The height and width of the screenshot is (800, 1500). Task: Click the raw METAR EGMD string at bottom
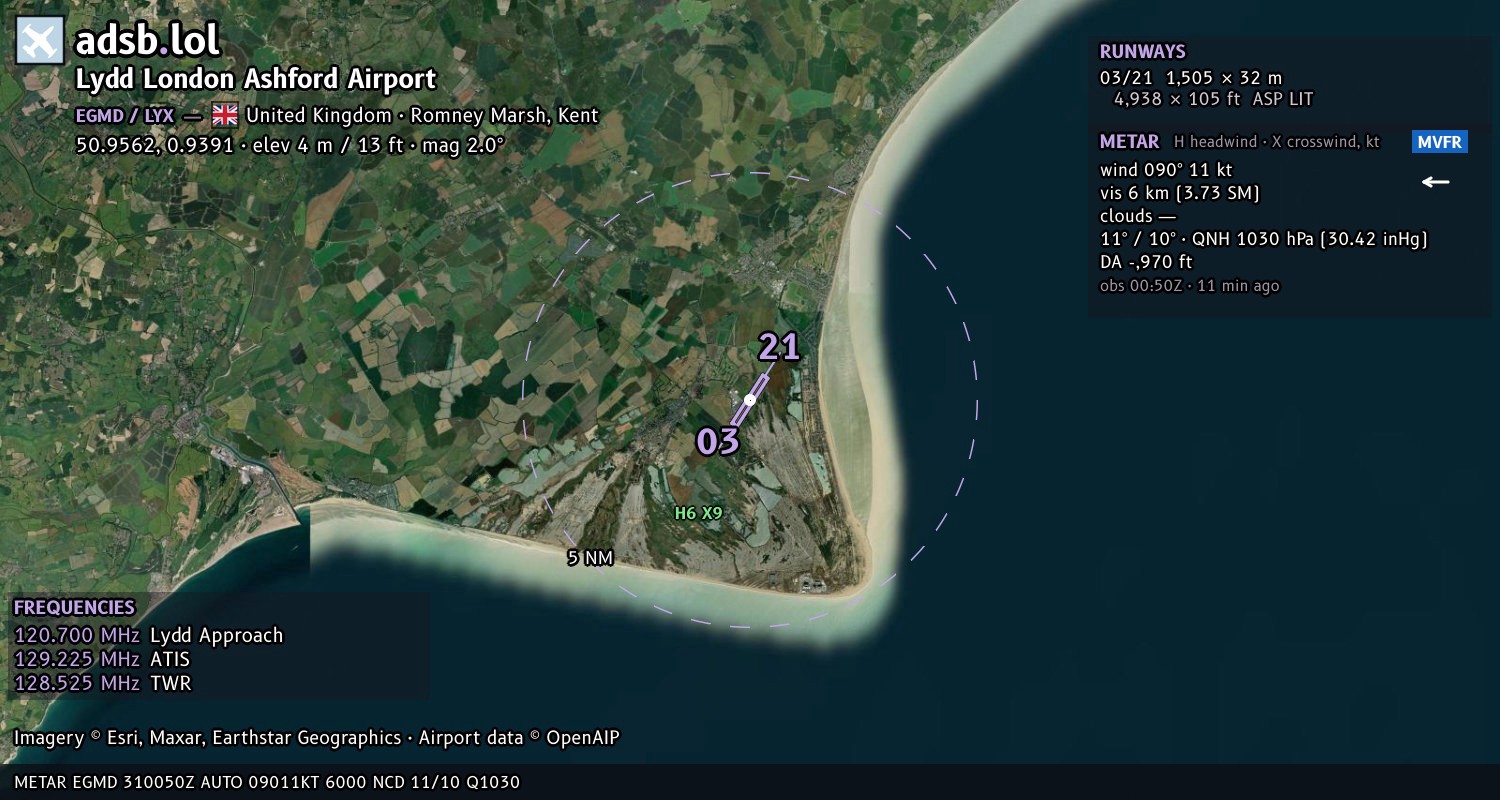(x=267, y=782)
